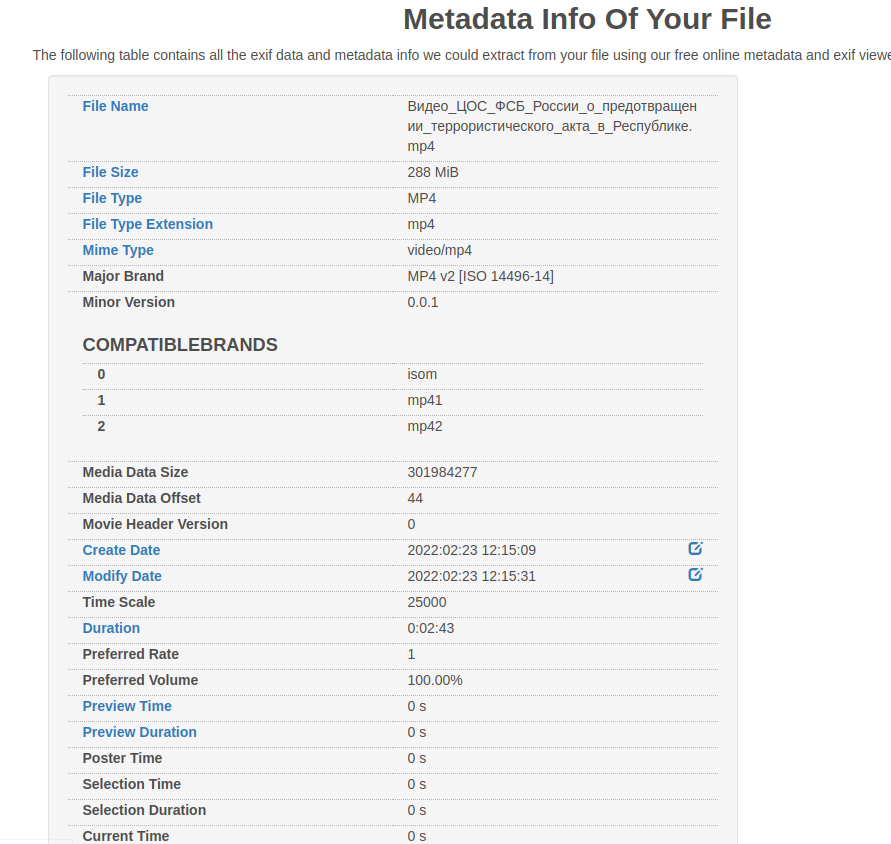Click the edit icon beside Create Date

click(x=696, y=548)
